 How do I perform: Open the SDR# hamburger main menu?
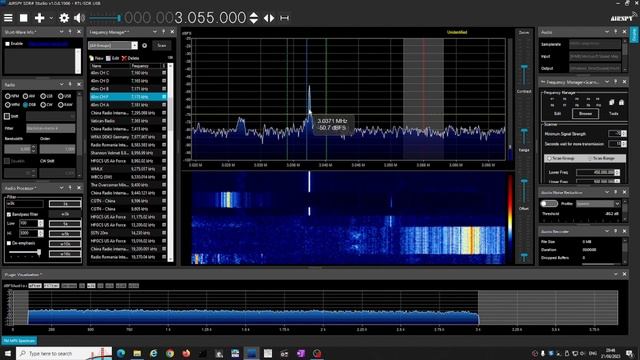click(8, 18)
